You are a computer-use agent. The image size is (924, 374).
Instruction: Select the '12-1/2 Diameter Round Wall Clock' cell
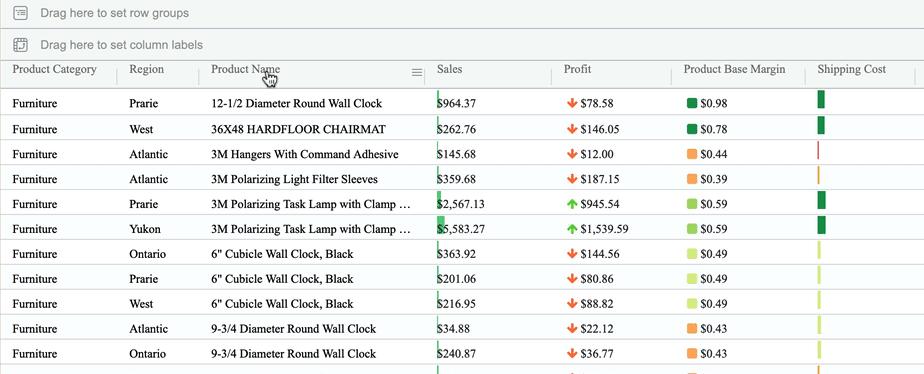tap(296, 104)
